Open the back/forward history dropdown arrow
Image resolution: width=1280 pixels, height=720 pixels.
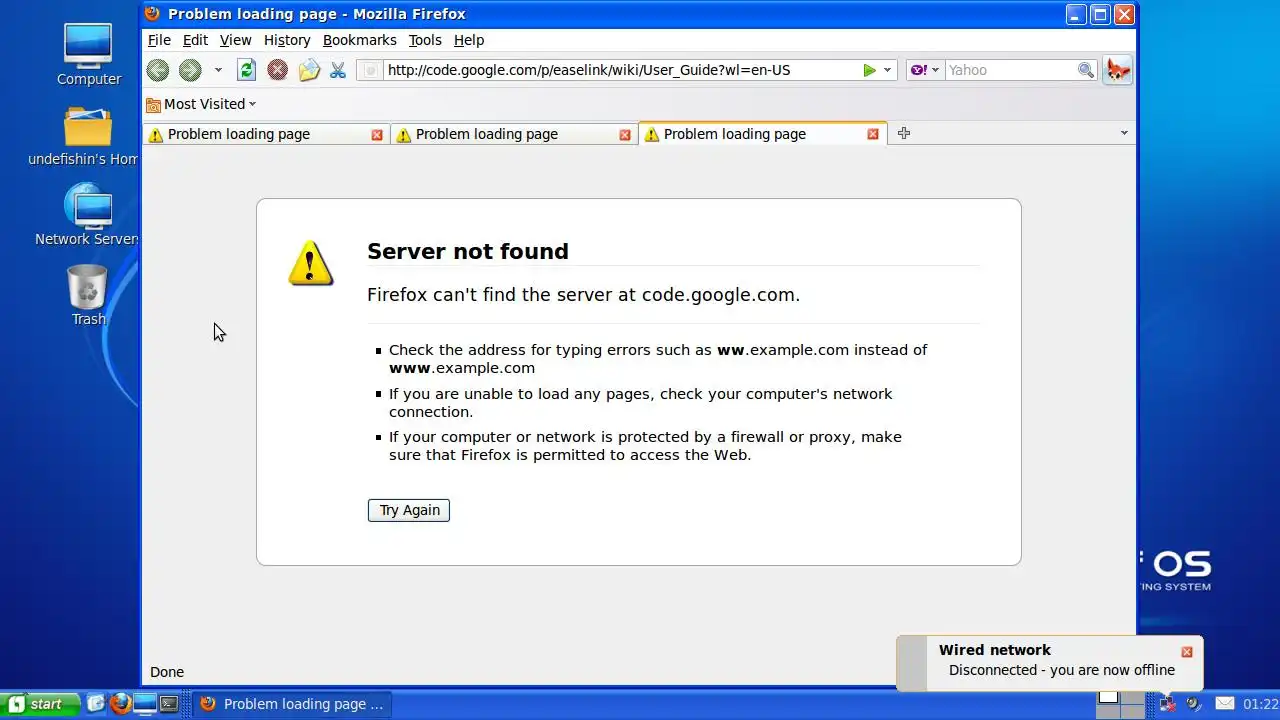(218, 70)
